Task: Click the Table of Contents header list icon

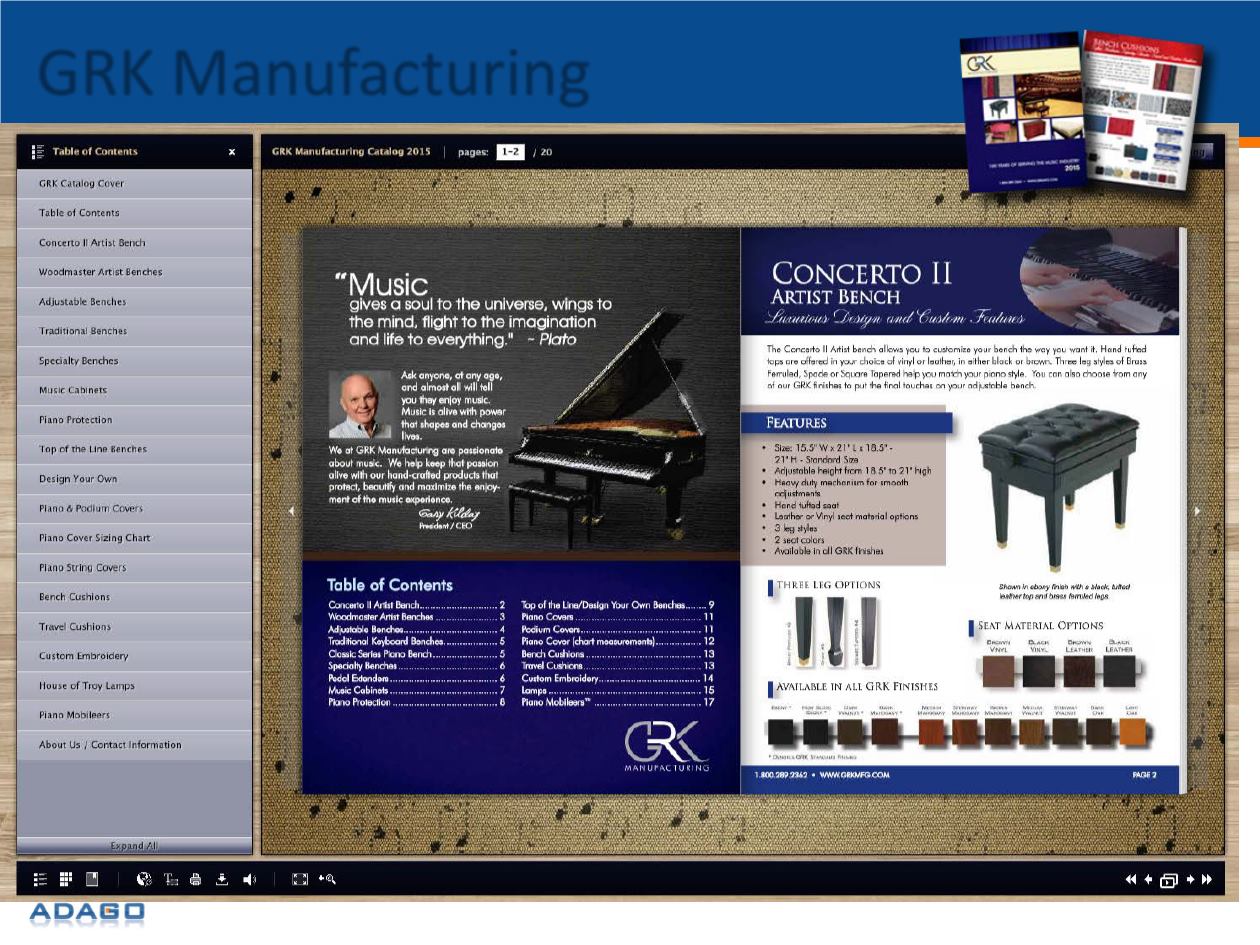Action: pyautogui.click(x=38, y=152)
